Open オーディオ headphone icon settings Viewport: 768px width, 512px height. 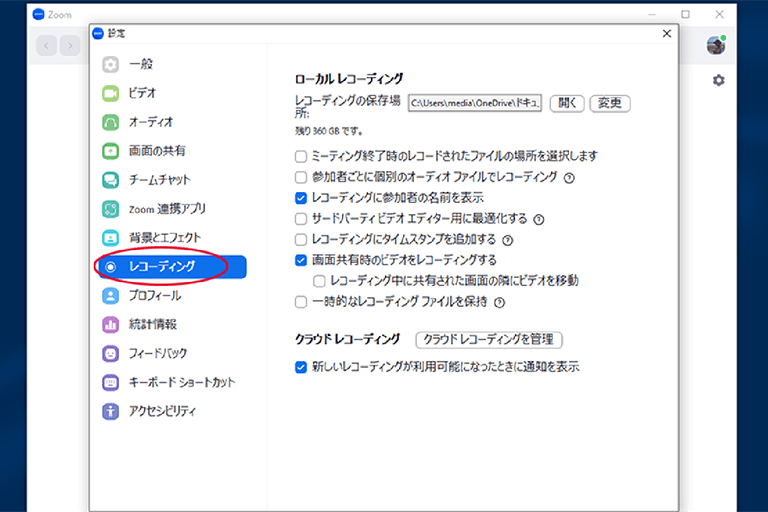tap(111, 122)
